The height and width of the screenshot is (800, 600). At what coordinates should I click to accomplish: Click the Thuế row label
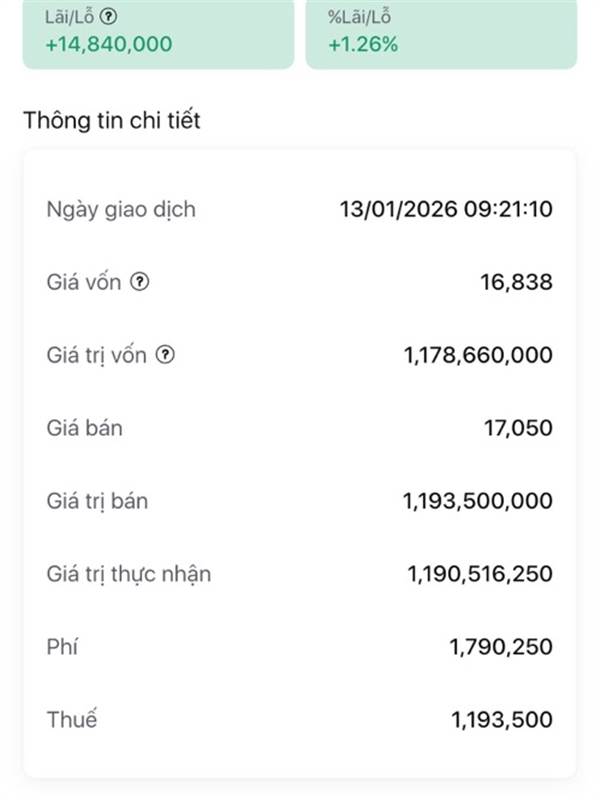[72, 719]
